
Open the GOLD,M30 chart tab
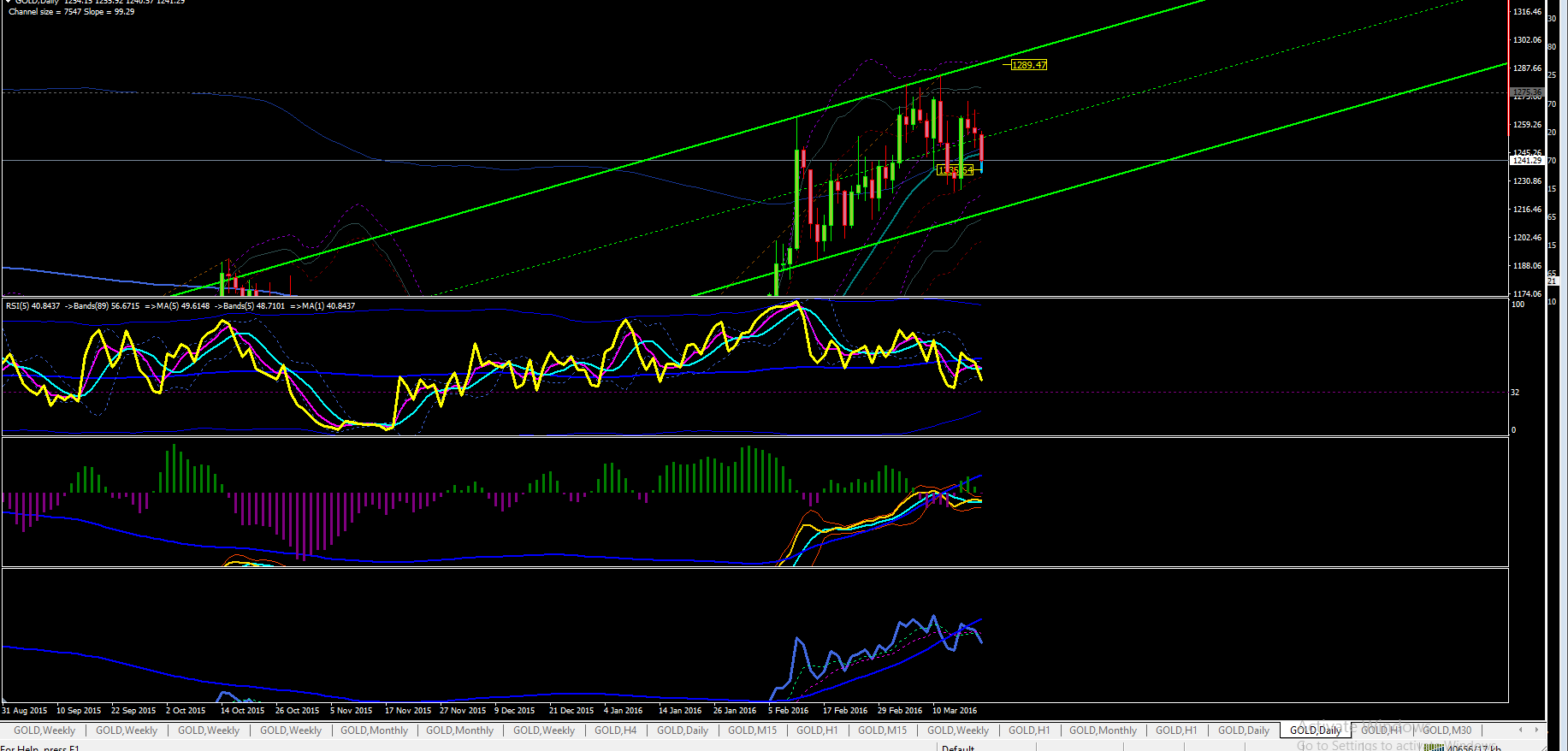(x=1447, y=730)
